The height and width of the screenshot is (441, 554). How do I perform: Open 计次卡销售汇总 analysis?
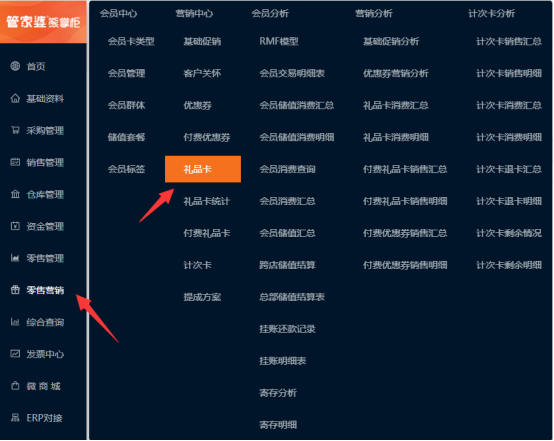(x=509, y=42)
